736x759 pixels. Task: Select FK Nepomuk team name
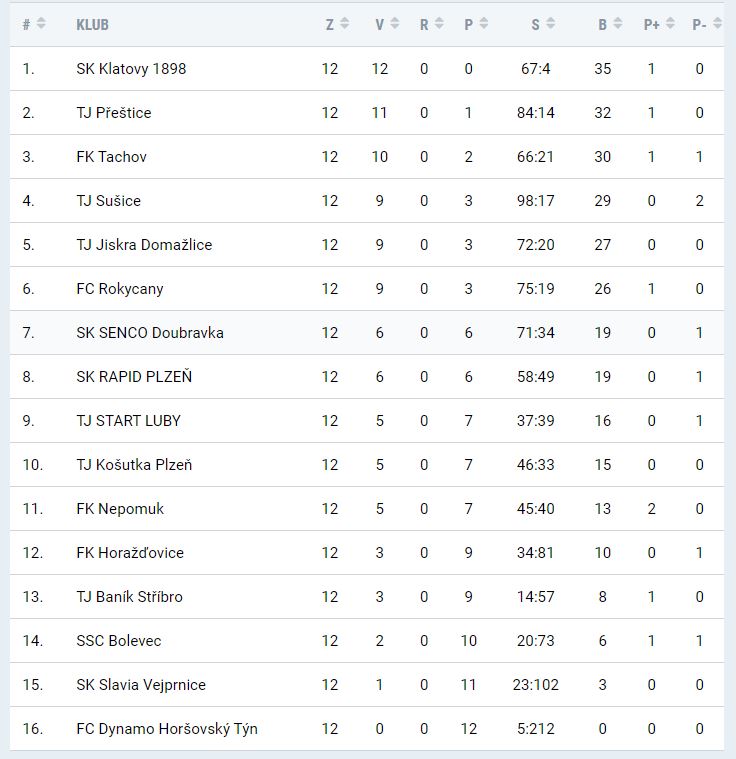[x=120, y=509]
